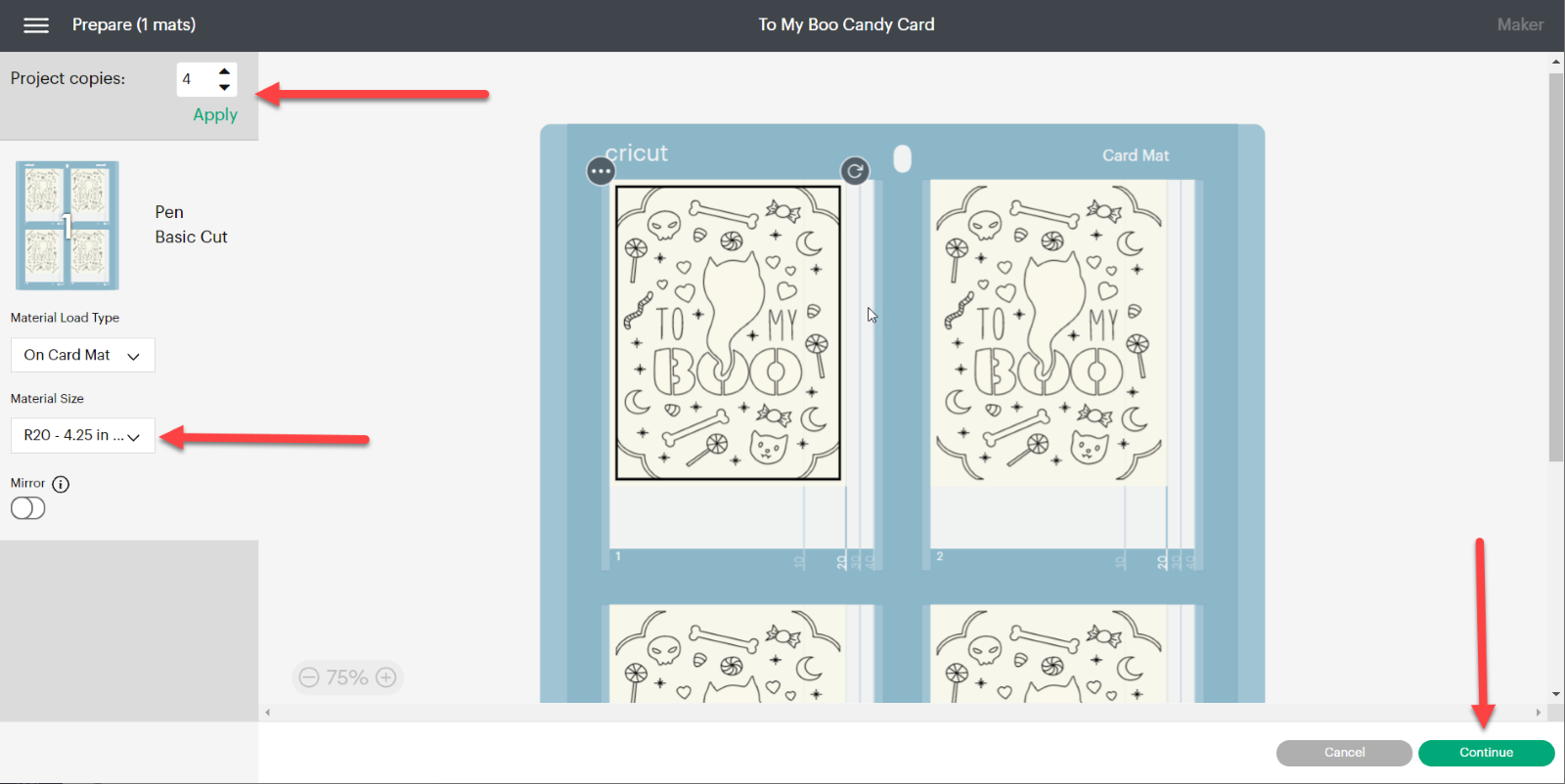Image resolution: width=1565 pixels, height=784 pixels.
Task: Click the Project copies number field
Action: (x=194, y=79)
